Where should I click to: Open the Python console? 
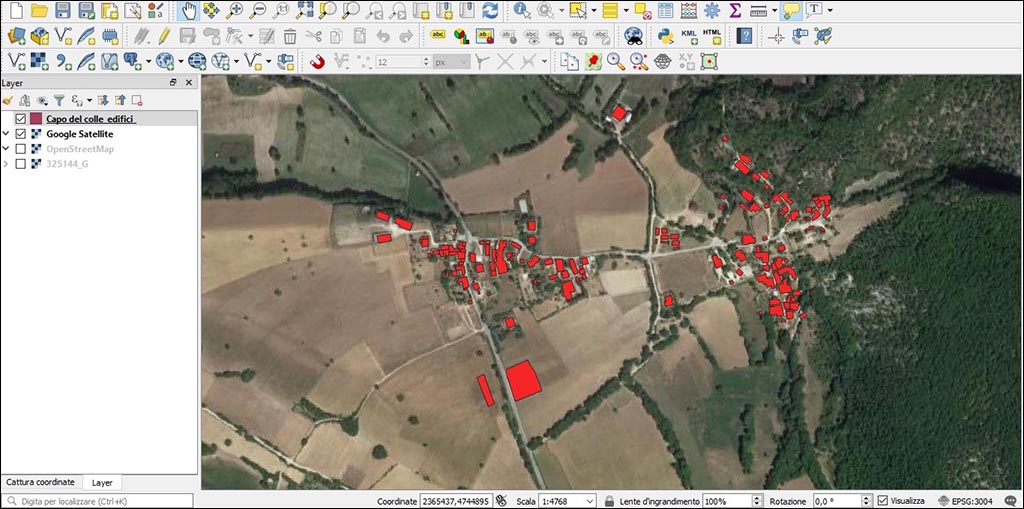click(664, 36)
